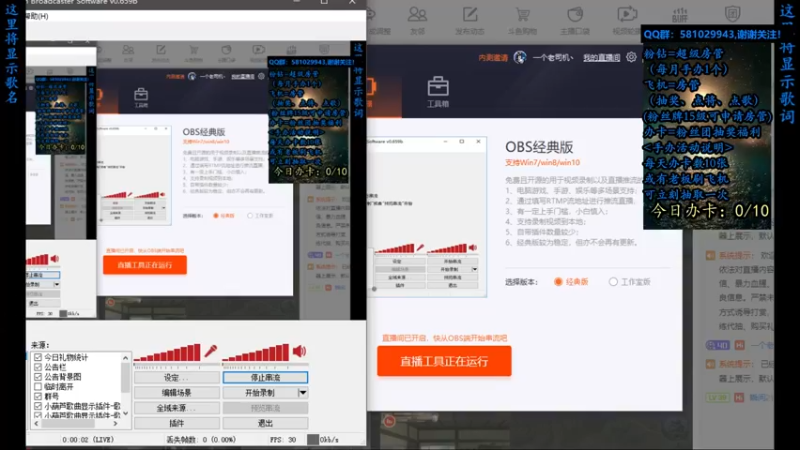Select the 经典版 radio in smaller nested preview
This screenshot has height=450, width=800.
pos(216,215)
